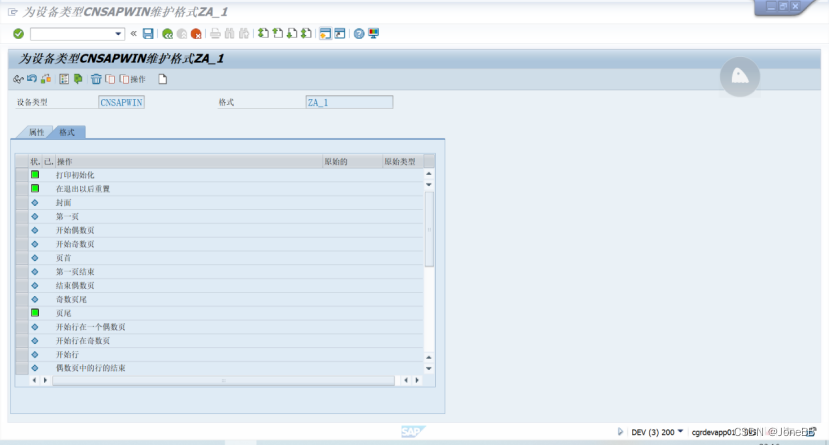Click table configuration corner button in header
This screenshot has height=446, width=830.
[x=430, y=162]
